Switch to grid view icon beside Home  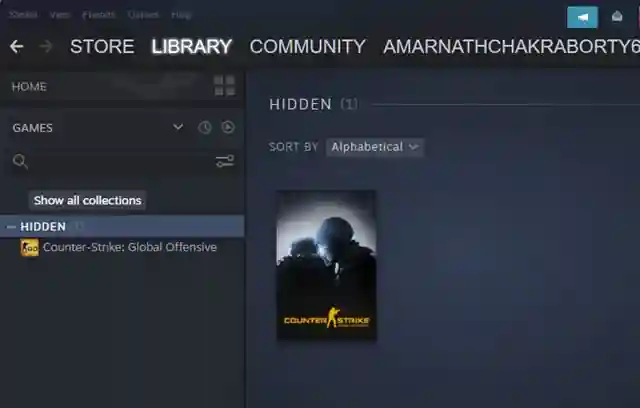224,86
